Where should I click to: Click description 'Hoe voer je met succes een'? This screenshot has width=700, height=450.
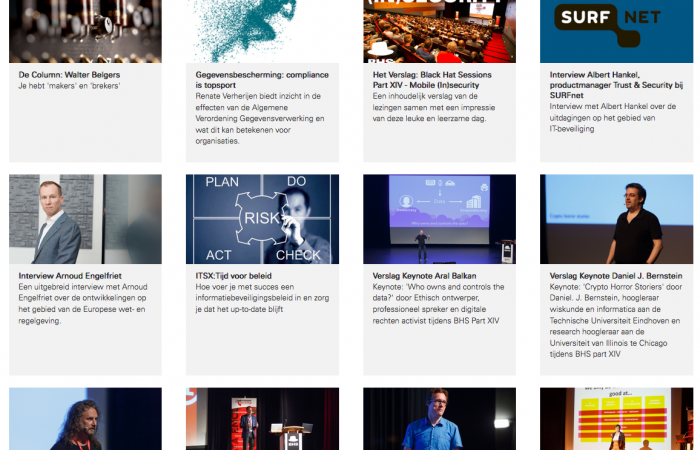click(262, 298)
